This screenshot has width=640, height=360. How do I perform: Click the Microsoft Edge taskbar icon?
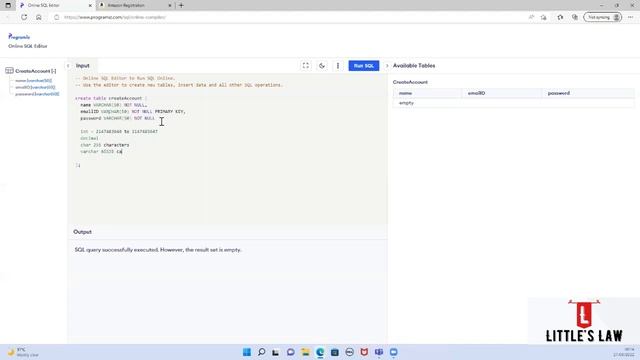coord(320,352)
